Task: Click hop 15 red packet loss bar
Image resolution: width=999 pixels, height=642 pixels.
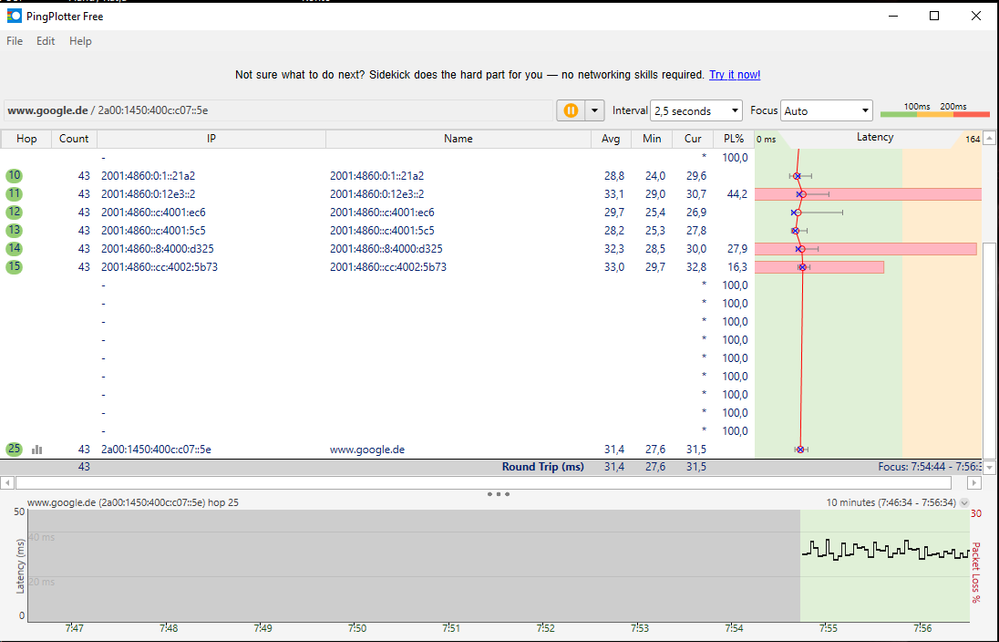Action: click(x=819, y=268)
